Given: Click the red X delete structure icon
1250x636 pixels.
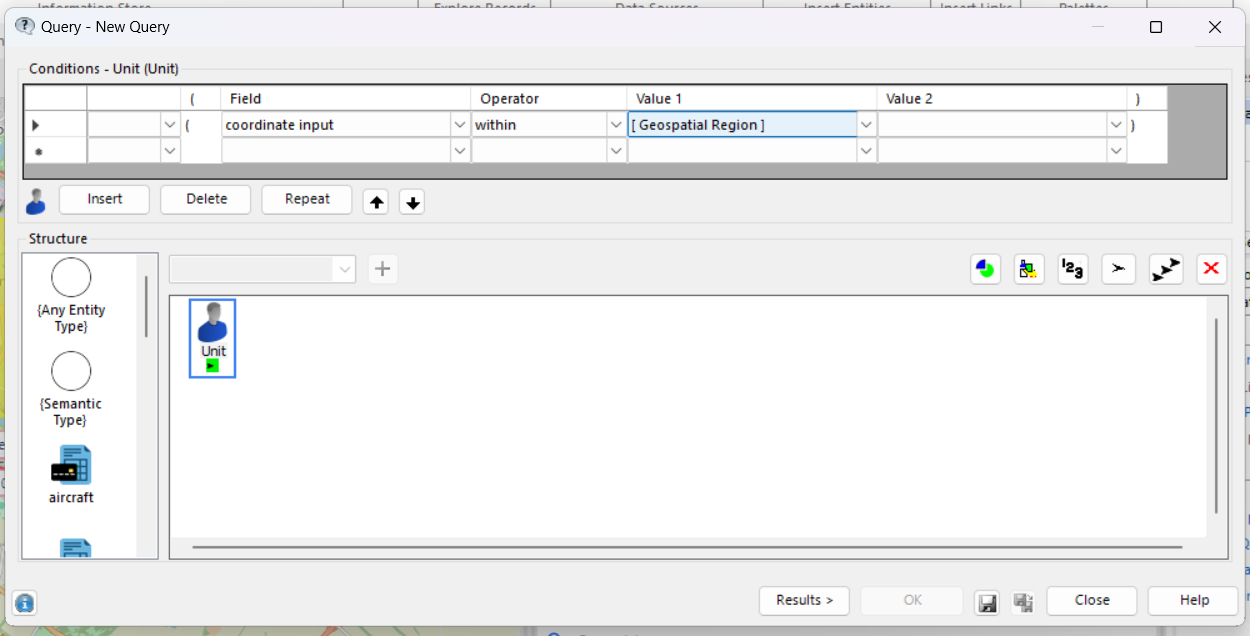Looking at the screenshot, I should [1212, 269].
